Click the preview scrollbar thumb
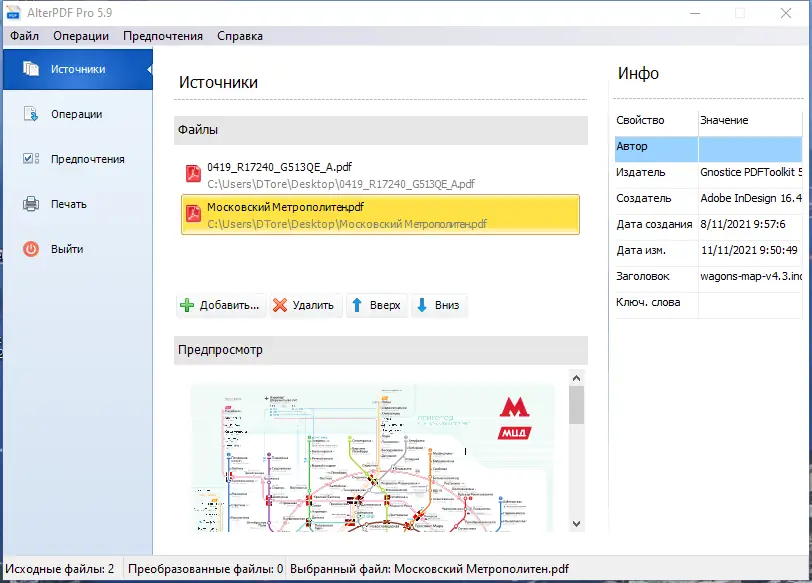The height and width of the screenshot is (583, 812). 576,405
